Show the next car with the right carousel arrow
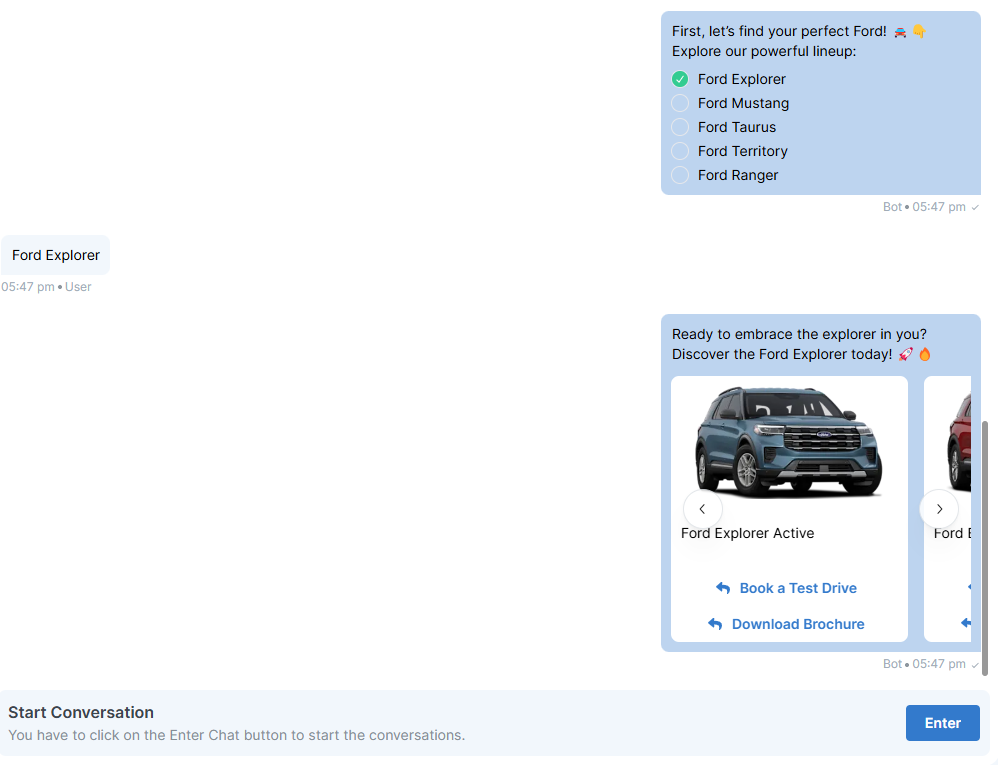This screenshot has height=765, width=998. pyautogui.click(x=939, y=509)
